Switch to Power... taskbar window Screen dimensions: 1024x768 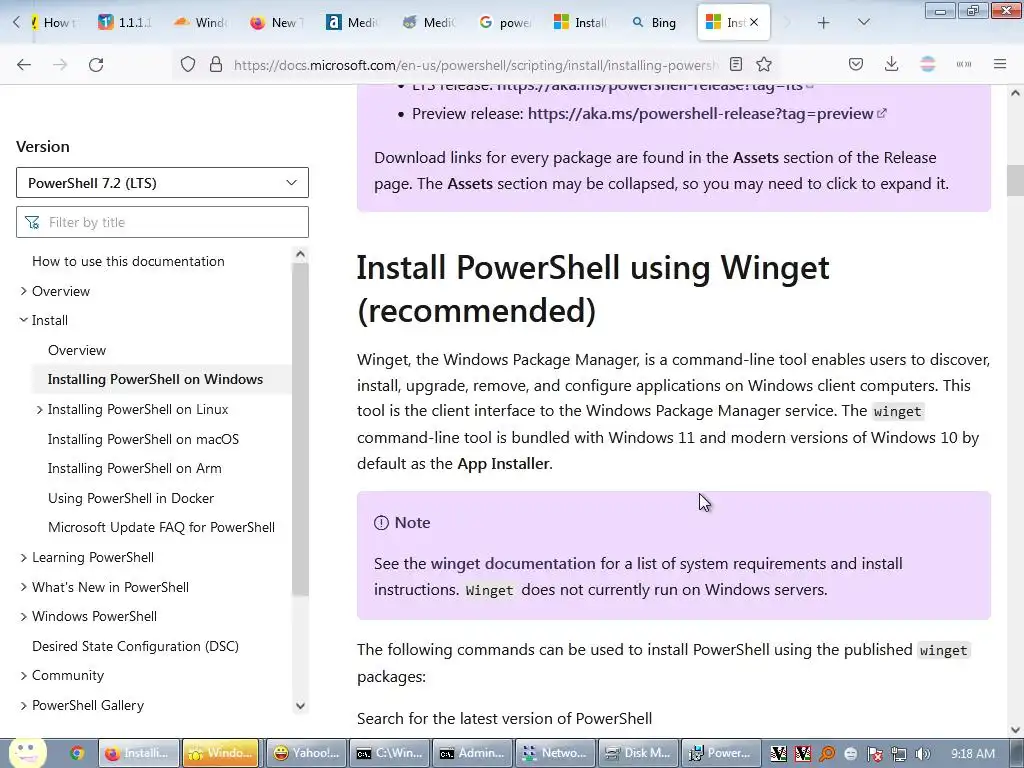tap(722, 754)
